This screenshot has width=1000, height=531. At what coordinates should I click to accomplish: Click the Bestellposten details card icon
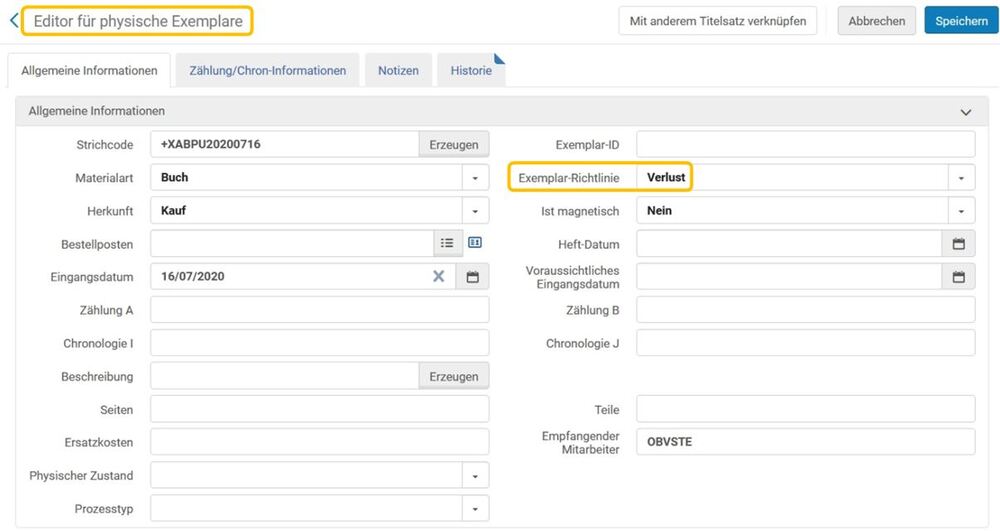[x=475, y=243]
